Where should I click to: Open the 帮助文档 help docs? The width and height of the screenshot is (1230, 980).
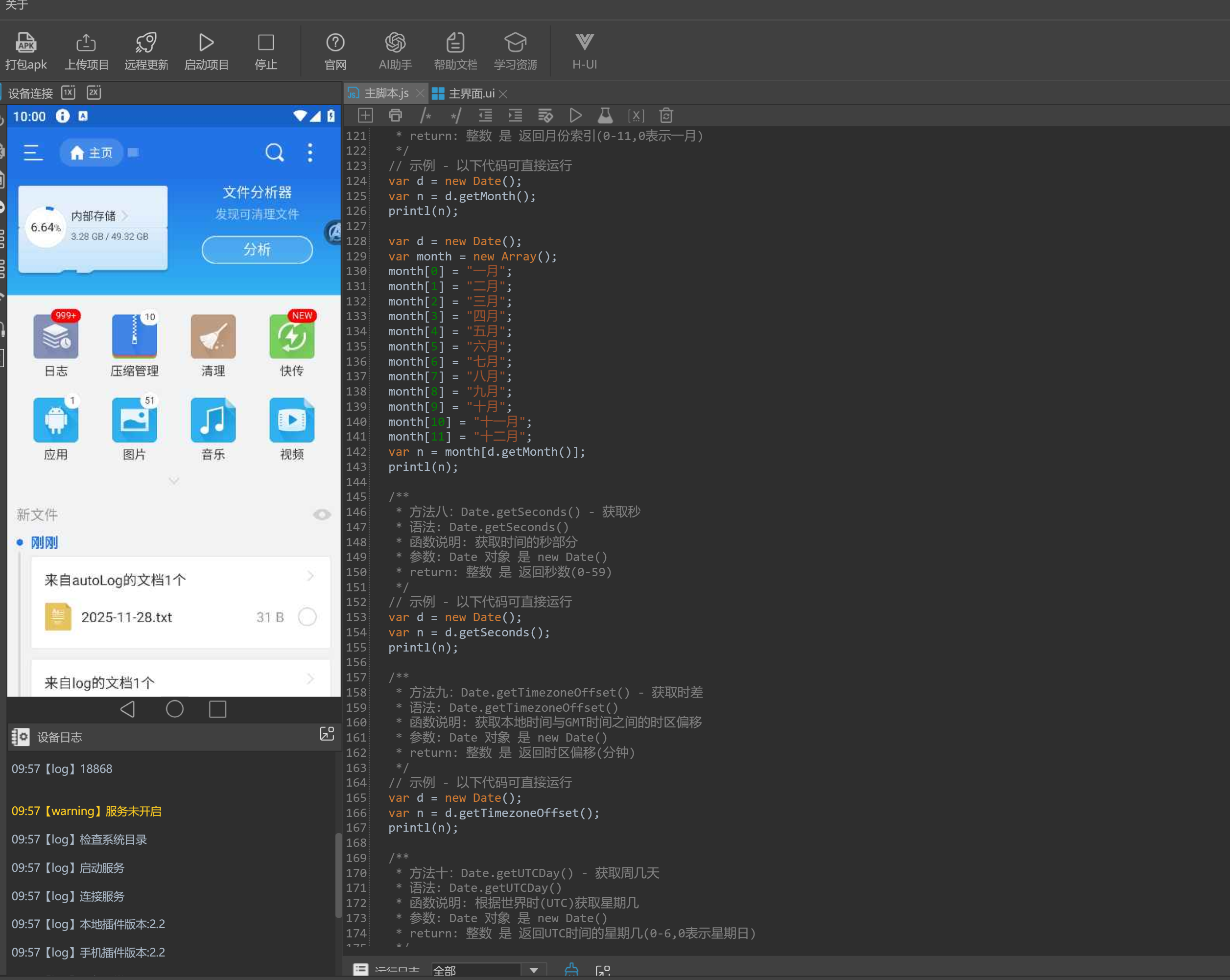[455, 43]
